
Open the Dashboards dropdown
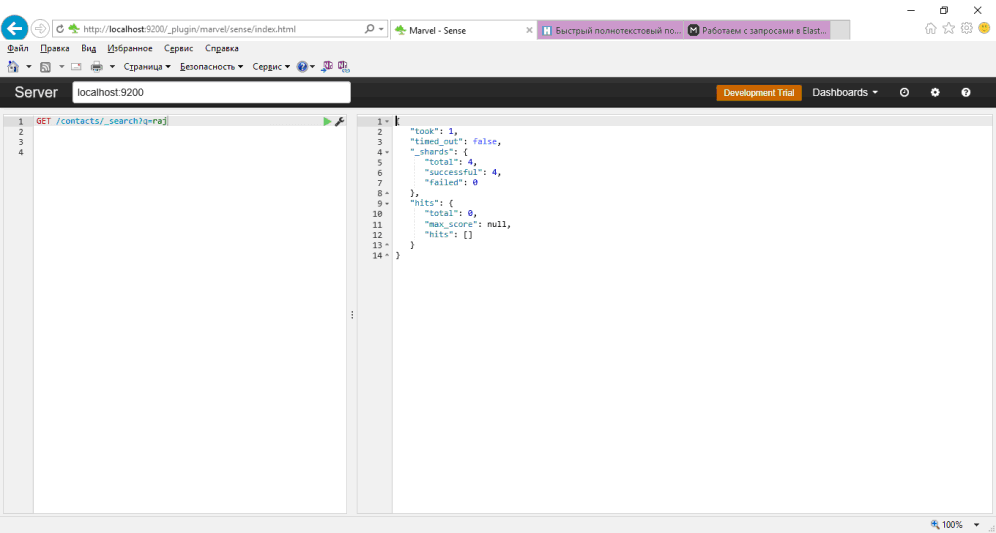[845, 92]
